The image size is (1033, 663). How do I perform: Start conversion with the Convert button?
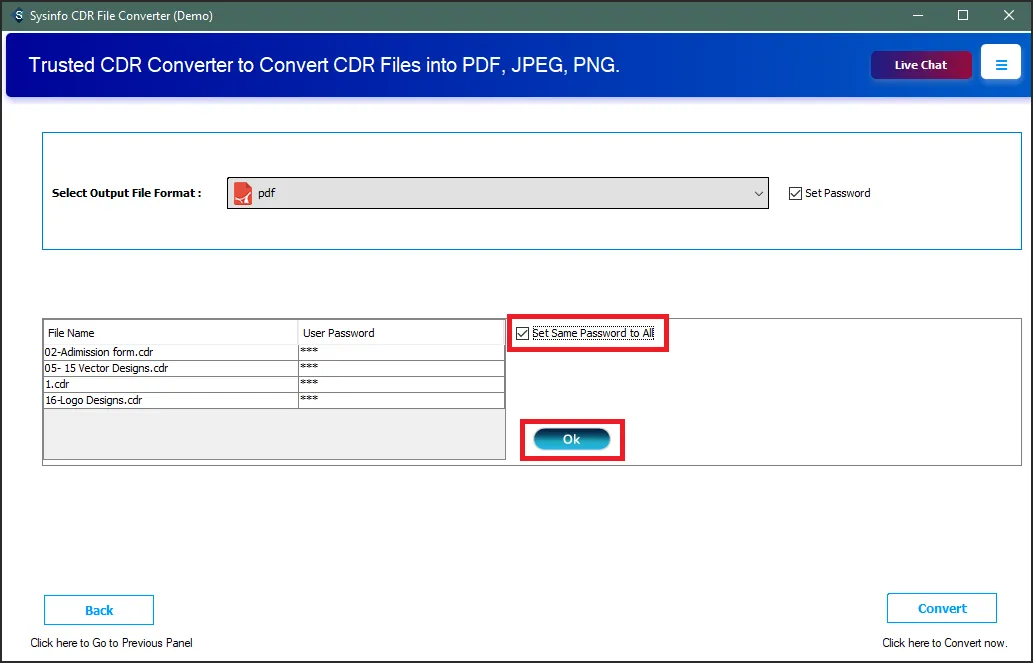click(x=941, y=608)
